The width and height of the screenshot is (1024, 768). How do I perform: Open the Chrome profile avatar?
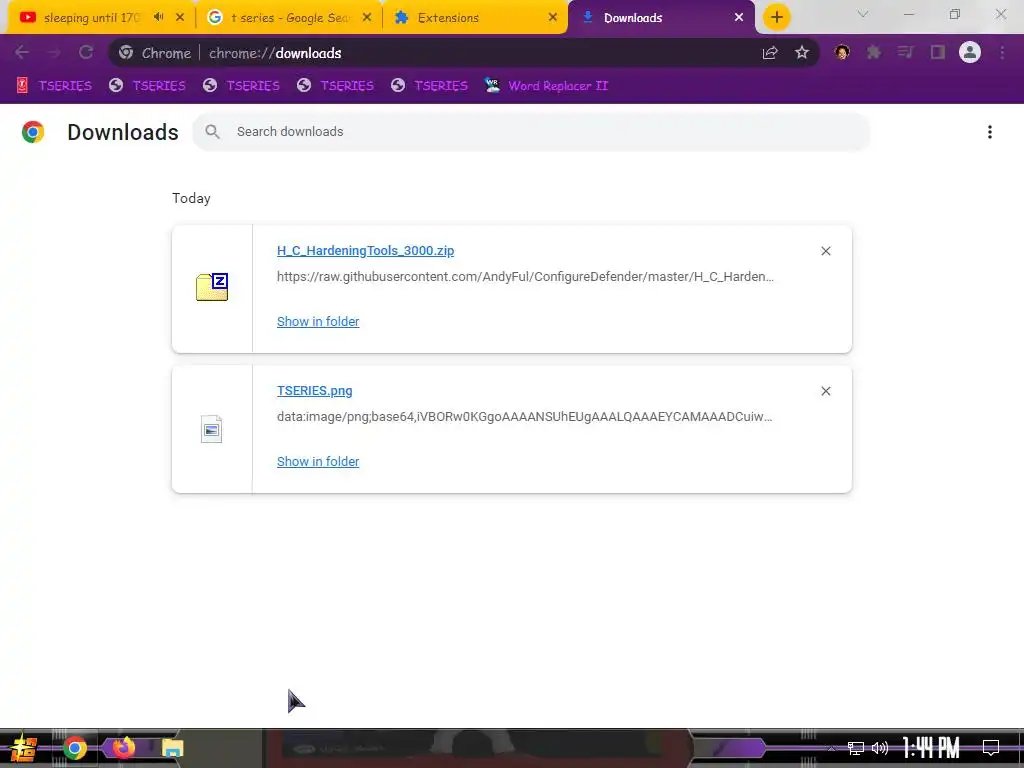point(970,53)
